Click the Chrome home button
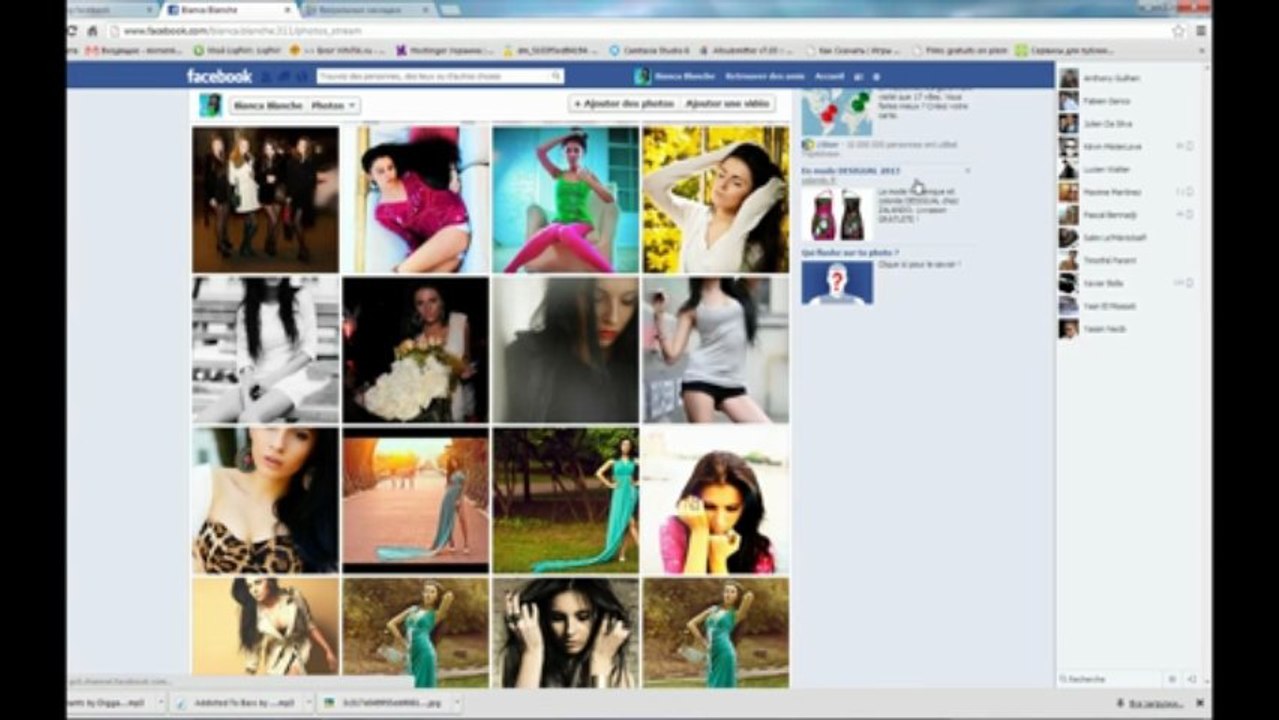1279x720 pixels. (x=92, y=31)
